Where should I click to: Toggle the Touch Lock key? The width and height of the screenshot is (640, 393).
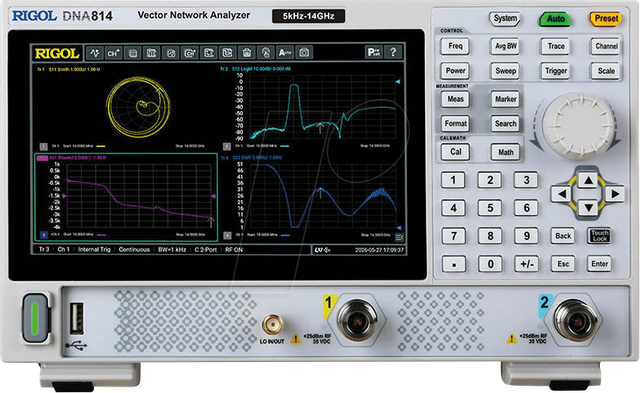click(x=600, y=236)
